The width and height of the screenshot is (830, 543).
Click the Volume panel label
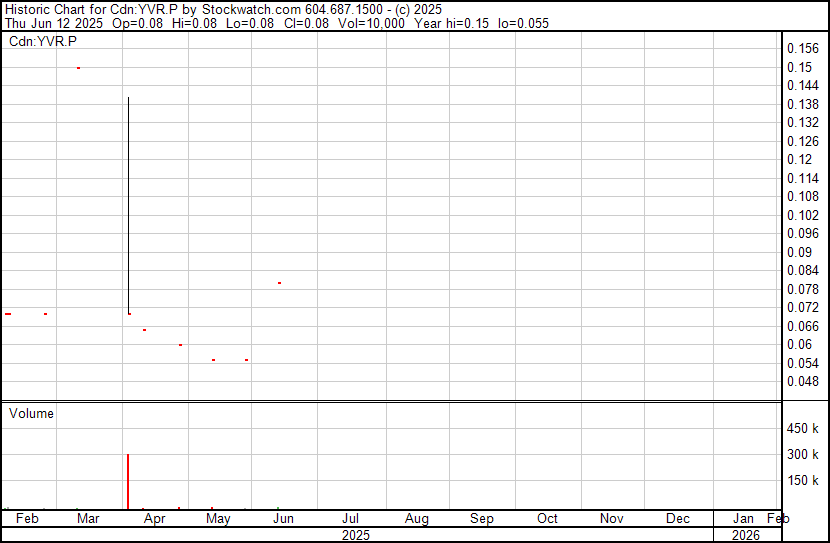click(31, 413)
